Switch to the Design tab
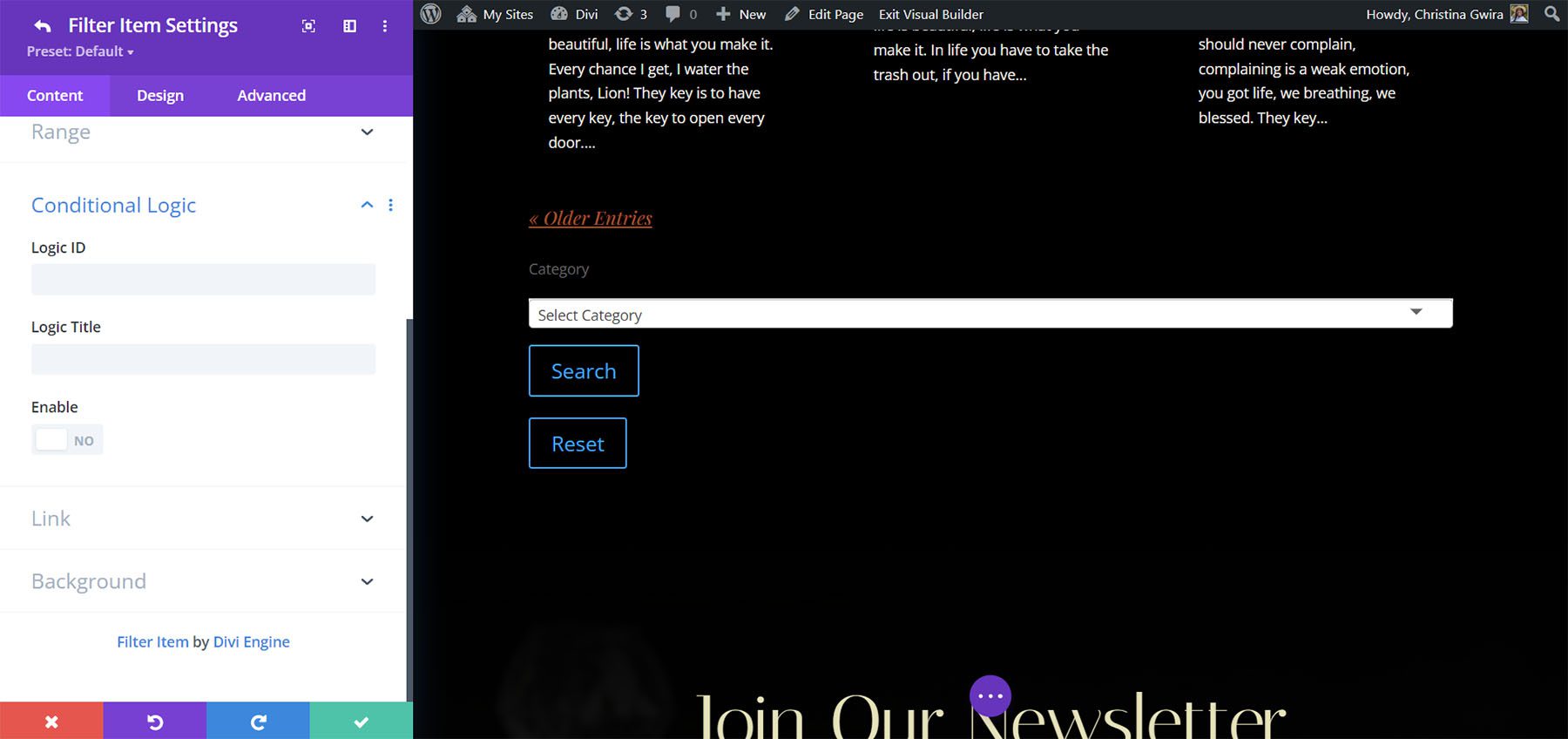The height and width of the screenshot is (739, 1568). tap(160, 96)
